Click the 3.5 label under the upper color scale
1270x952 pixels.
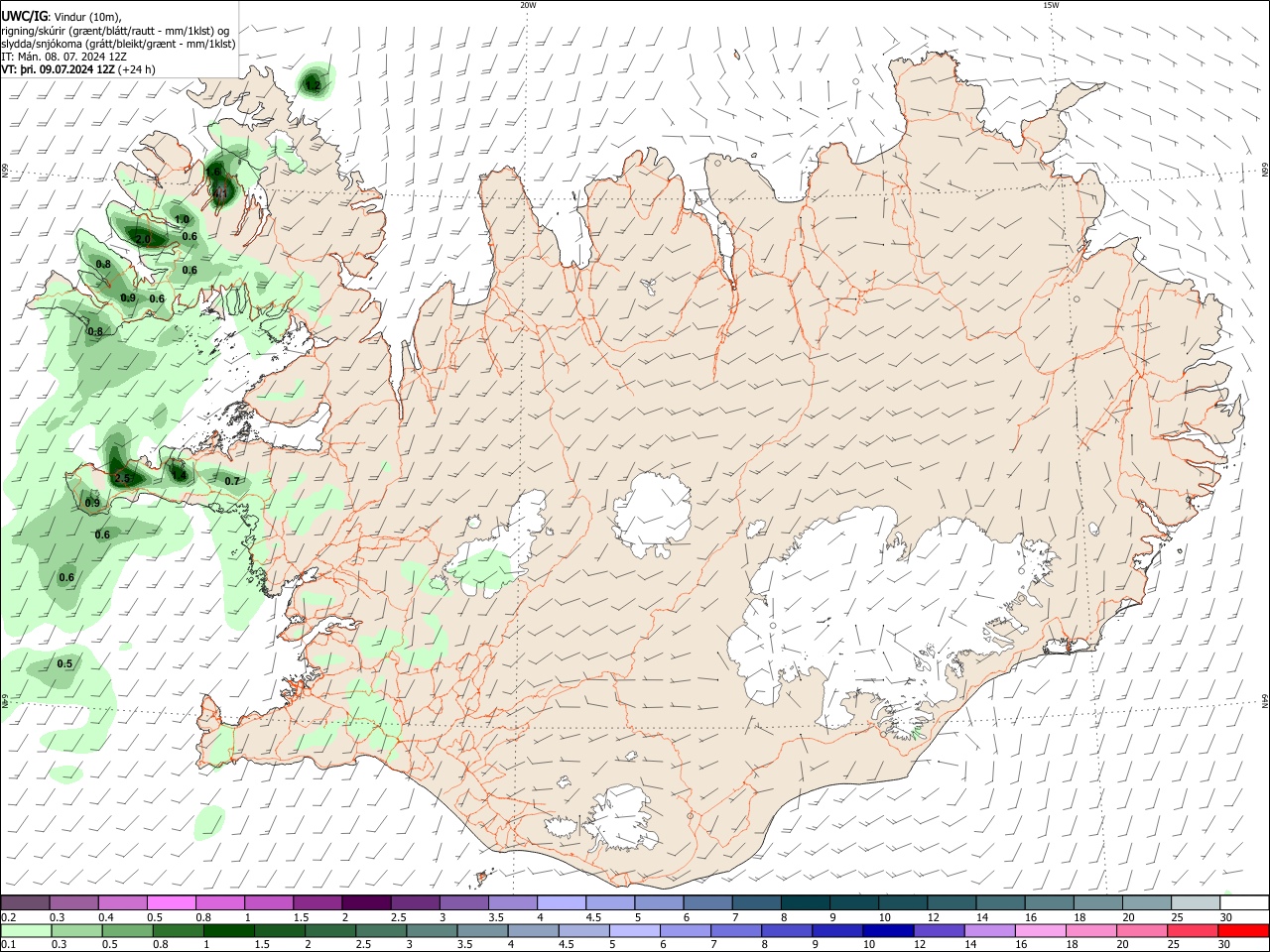pyautogui.click(x=496, y=917)
